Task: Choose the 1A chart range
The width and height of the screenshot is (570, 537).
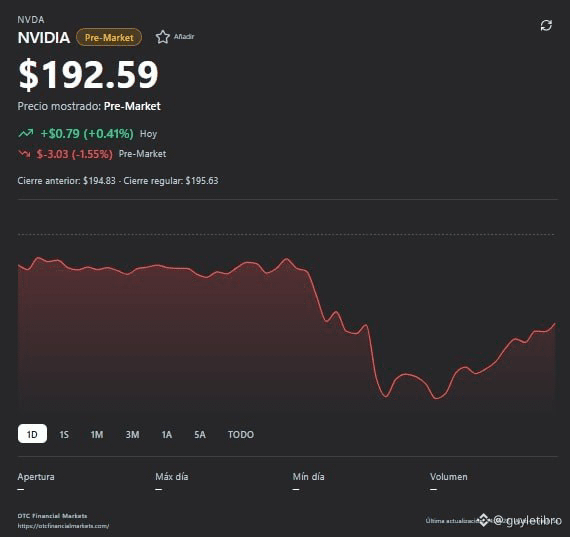Action: (166, 434)
